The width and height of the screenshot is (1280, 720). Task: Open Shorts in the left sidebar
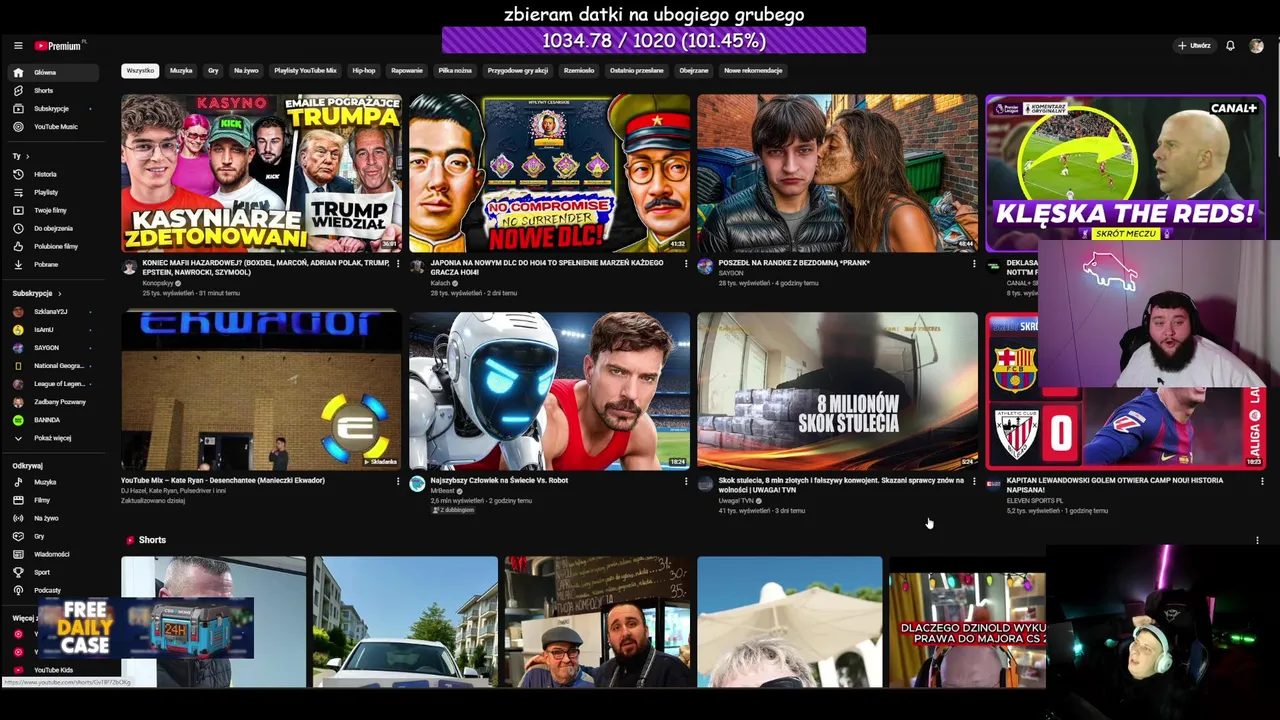pyautogui.click(x=53, y=91)
